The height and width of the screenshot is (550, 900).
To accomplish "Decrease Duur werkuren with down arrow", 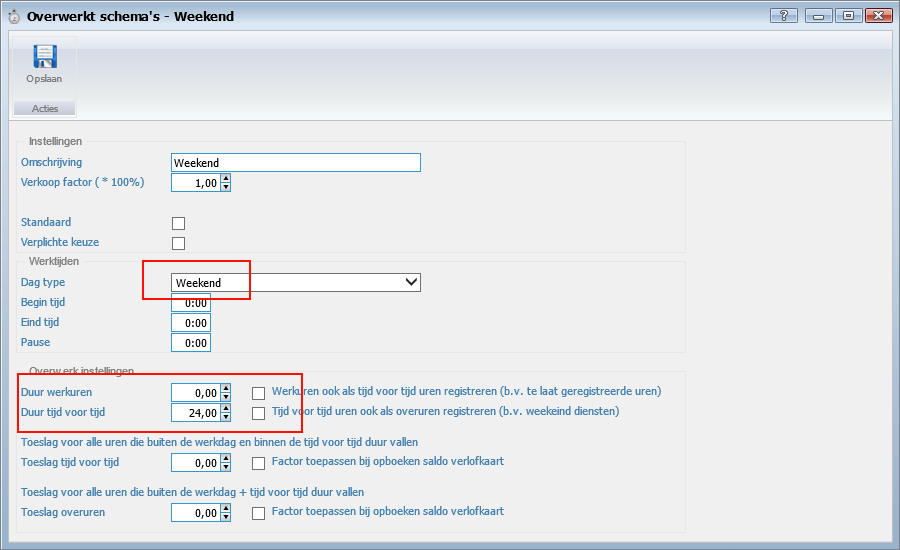I will point(226,397).
